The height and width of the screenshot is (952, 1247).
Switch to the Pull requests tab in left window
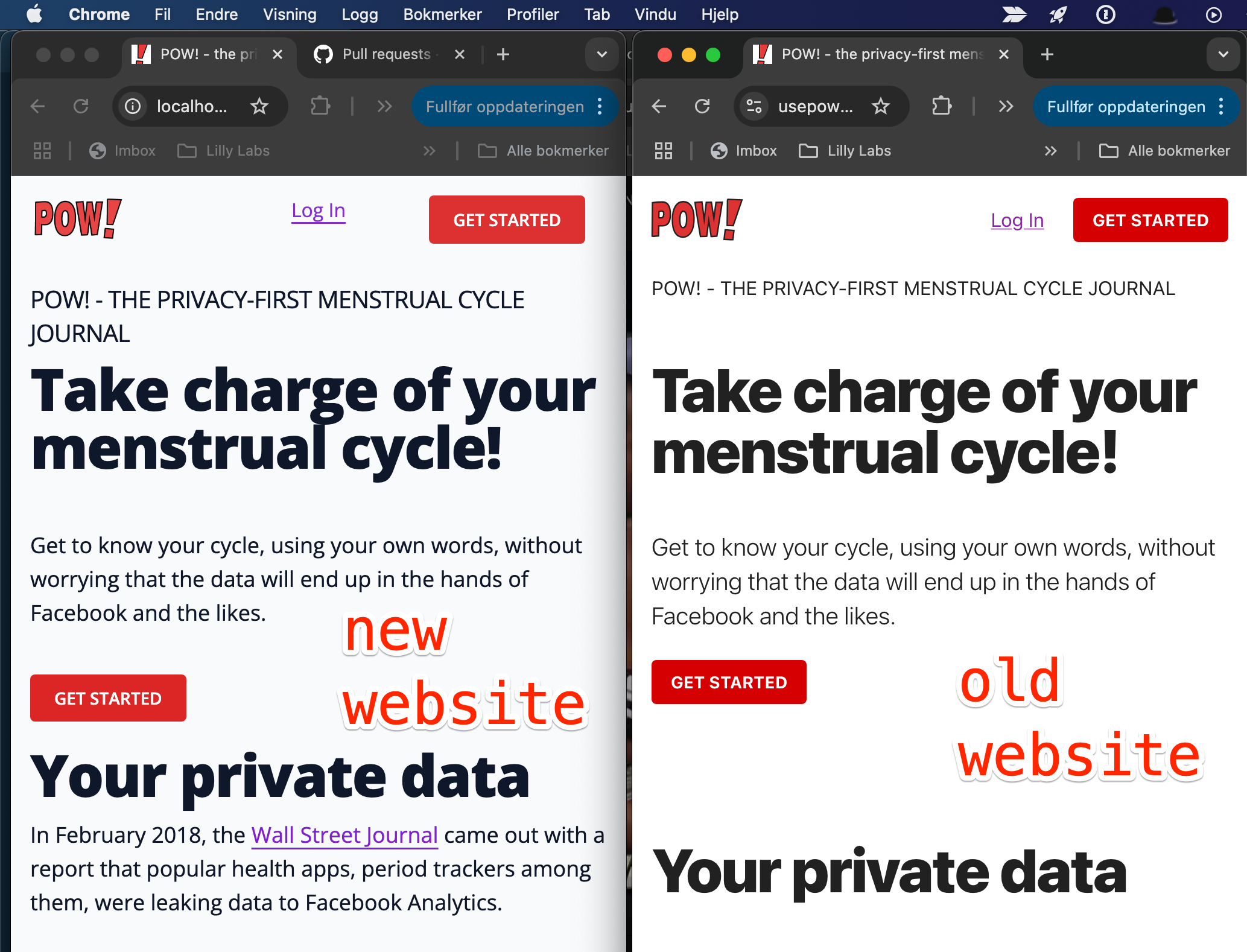click(386, 54)
